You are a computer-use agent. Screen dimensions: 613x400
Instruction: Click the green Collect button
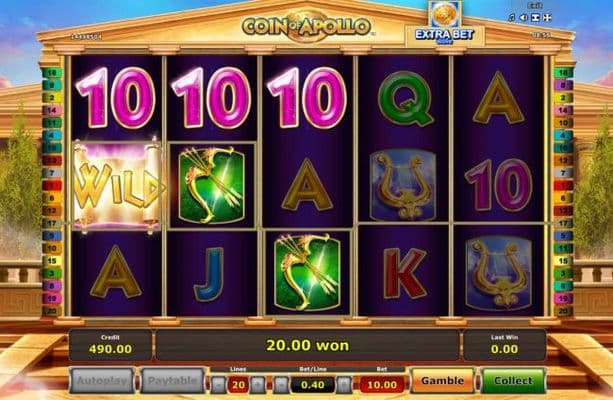(x=513, y=380)
